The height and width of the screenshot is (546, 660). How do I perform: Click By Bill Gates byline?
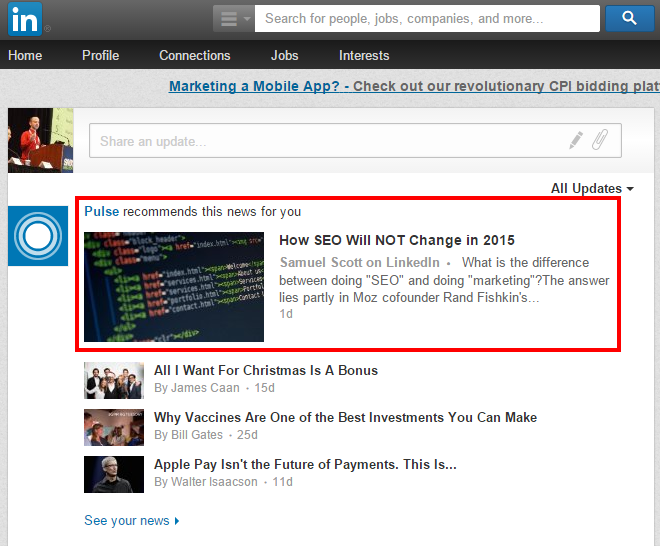pos(189,434)
